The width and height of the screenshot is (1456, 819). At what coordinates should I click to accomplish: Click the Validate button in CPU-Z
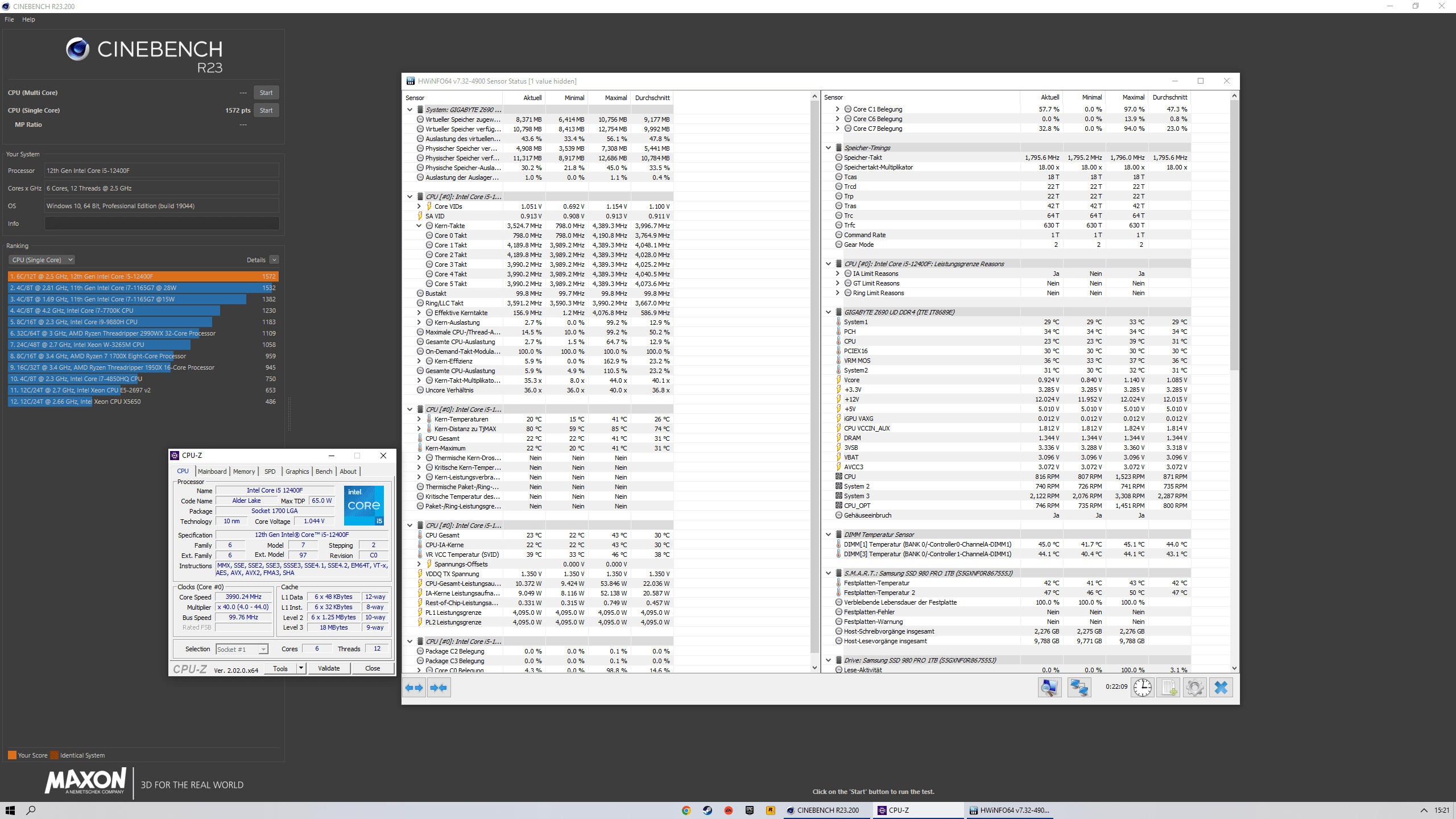click(x=329, y=668)
